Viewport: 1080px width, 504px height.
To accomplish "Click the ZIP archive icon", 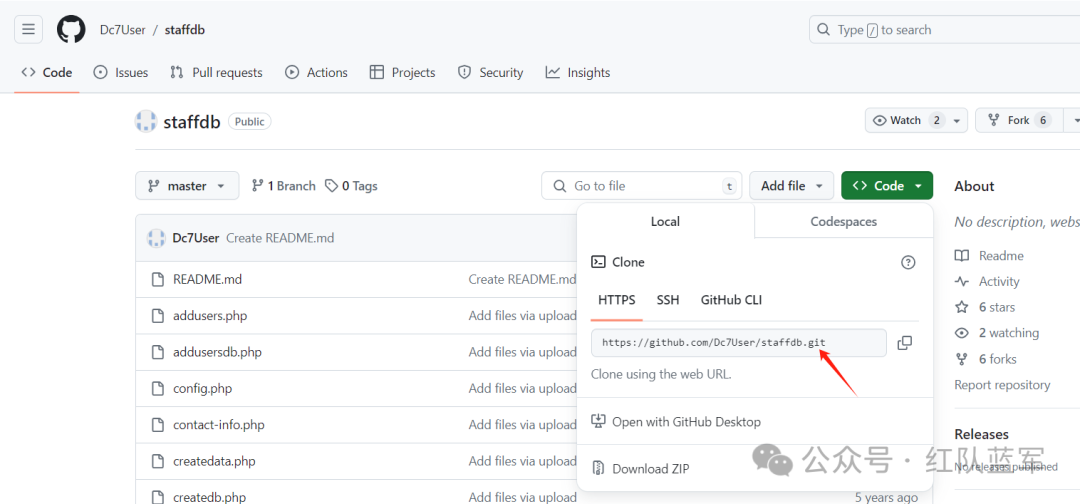I will tap(598, 468).
